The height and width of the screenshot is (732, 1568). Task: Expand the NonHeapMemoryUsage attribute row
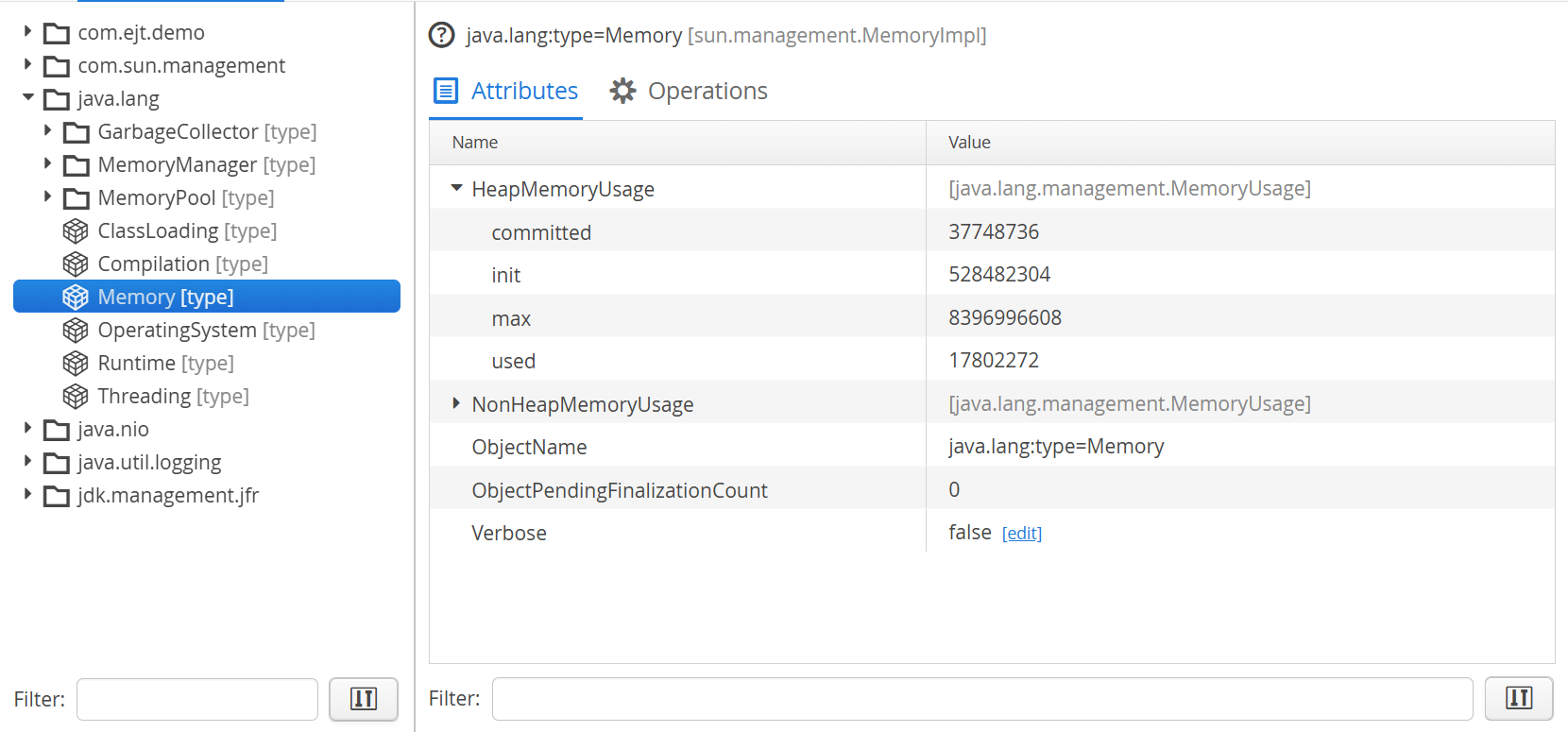456,403
